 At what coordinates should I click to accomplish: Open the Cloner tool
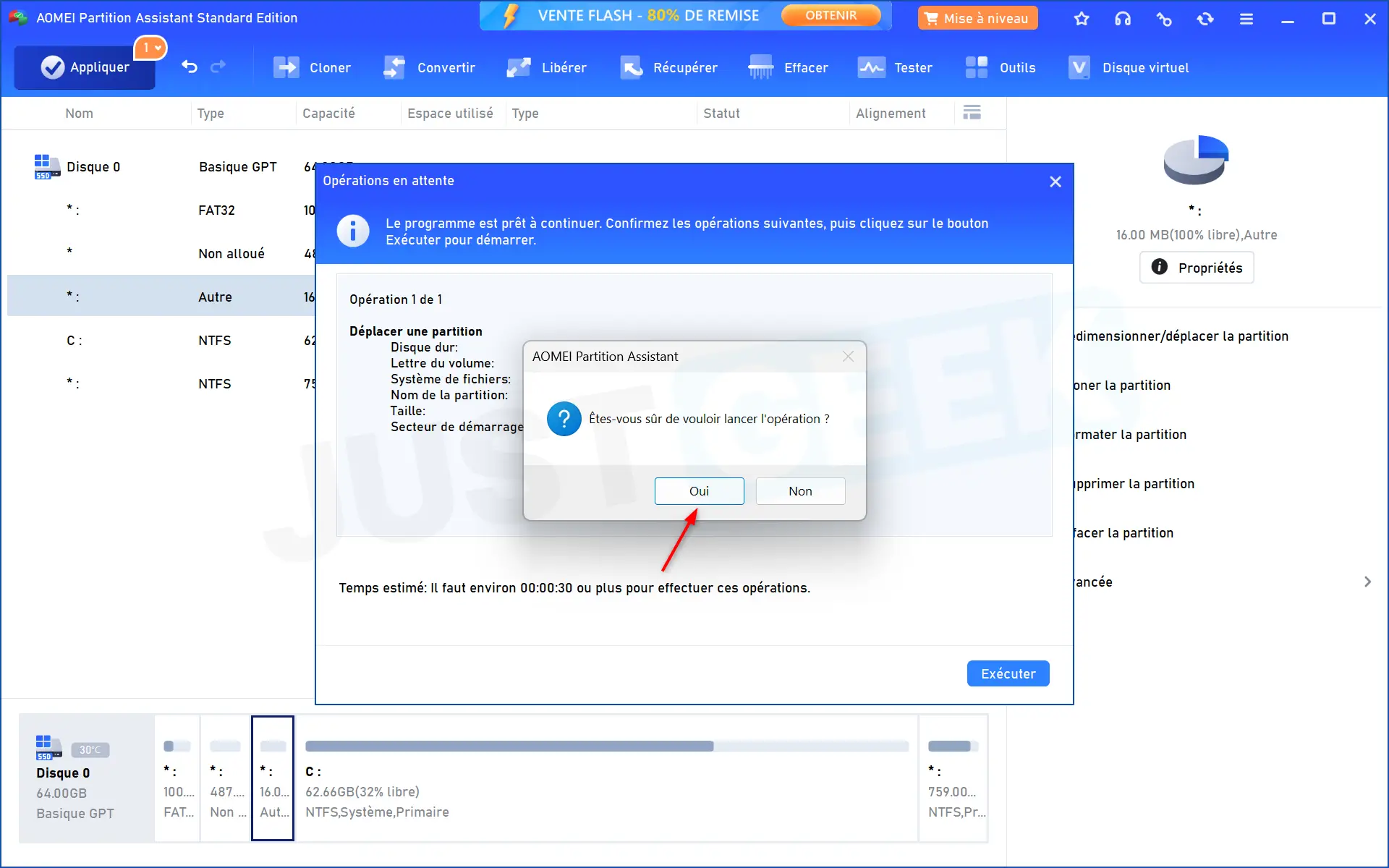click(x=312, y=68)
